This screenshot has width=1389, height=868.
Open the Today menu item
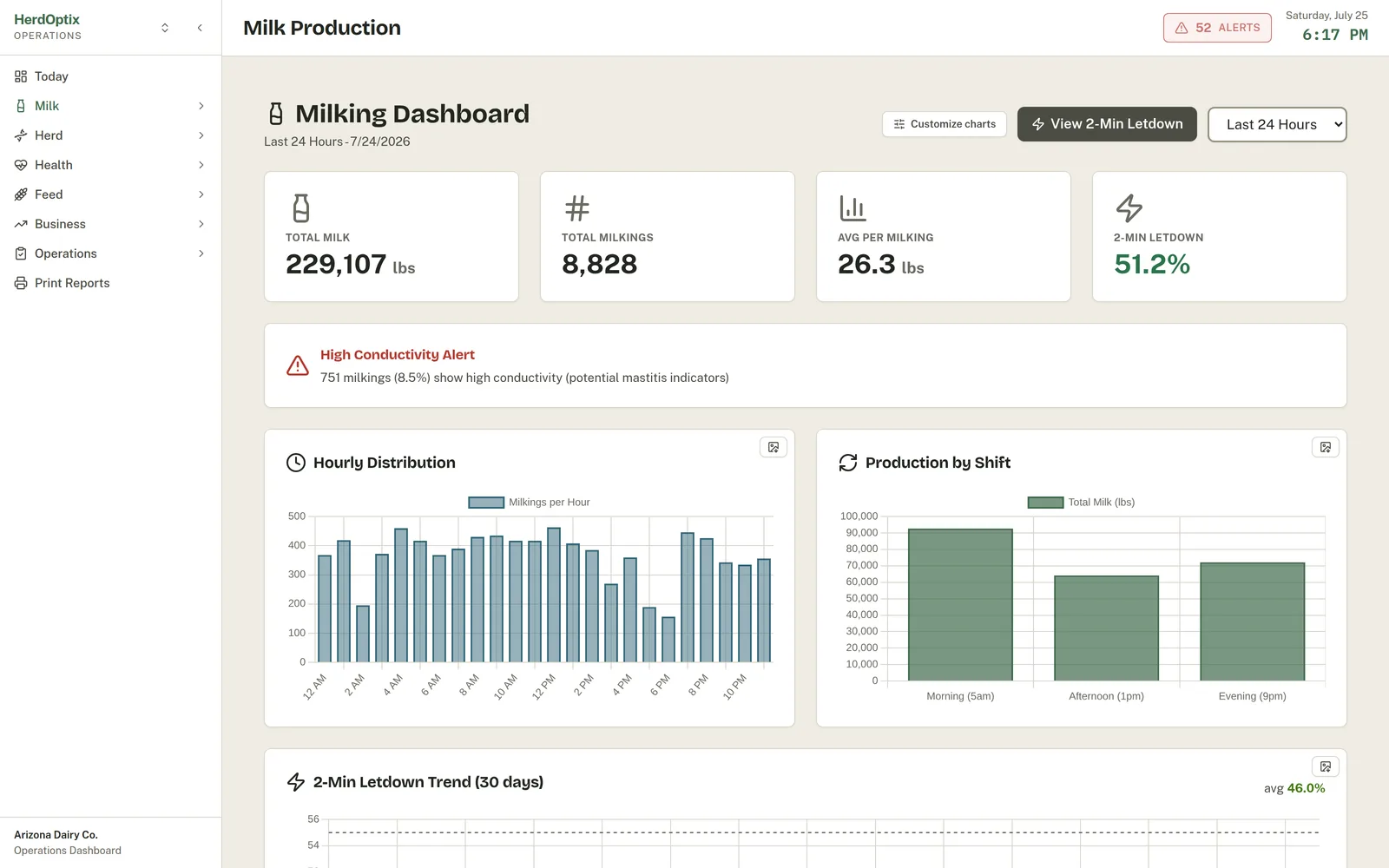click(111, 76)
